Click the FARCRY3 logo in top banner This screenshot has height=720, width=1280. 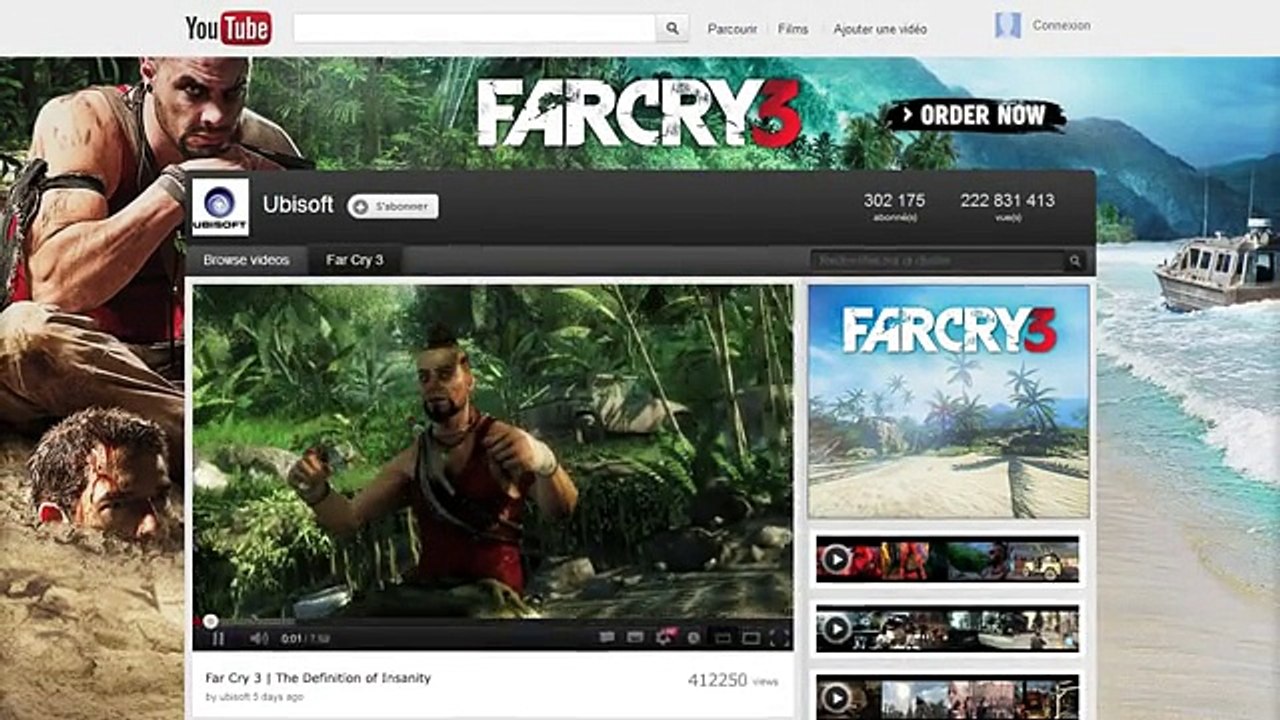click(x=639, y=114)
